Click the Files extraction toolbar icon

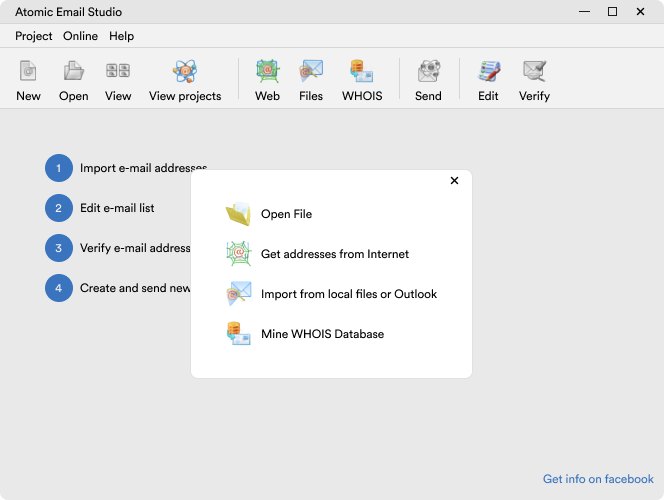tap(311, 72)
